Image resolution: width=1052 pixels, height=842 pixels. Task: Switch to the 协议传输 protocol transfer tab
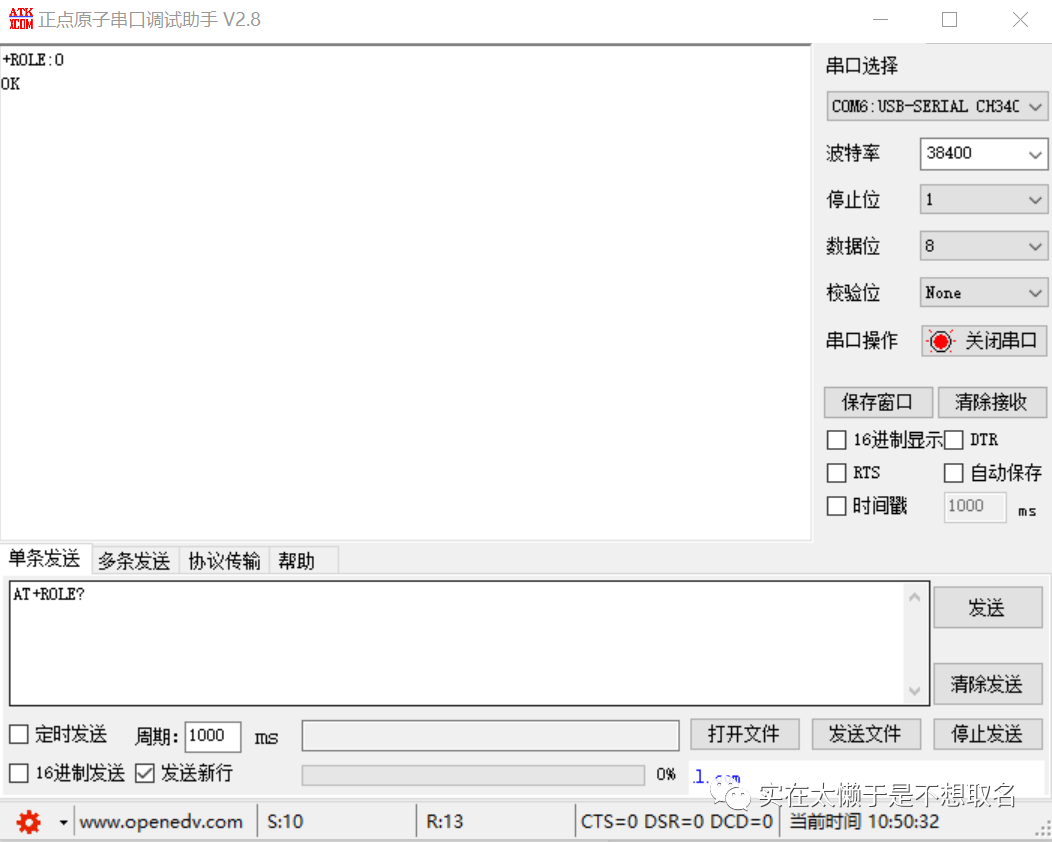(224, 561)
